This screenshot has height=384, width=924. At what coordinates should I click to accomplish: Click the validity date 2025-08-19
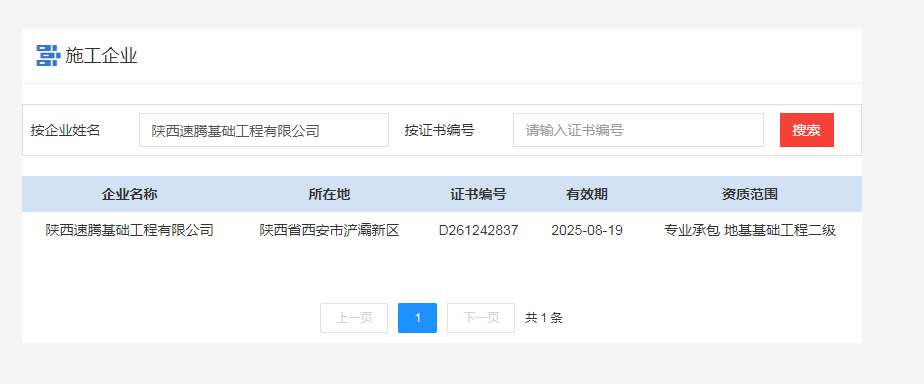tap(587, 230)
